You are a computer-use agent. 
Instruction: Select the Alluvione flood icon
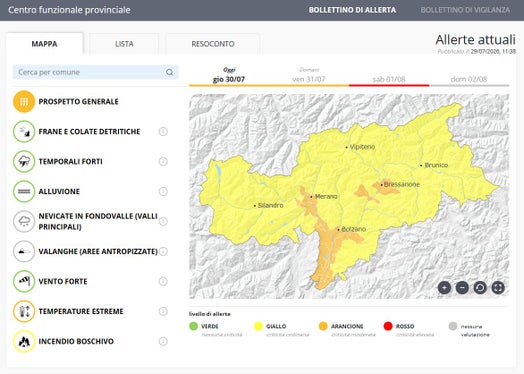click(x=24, y=192)
